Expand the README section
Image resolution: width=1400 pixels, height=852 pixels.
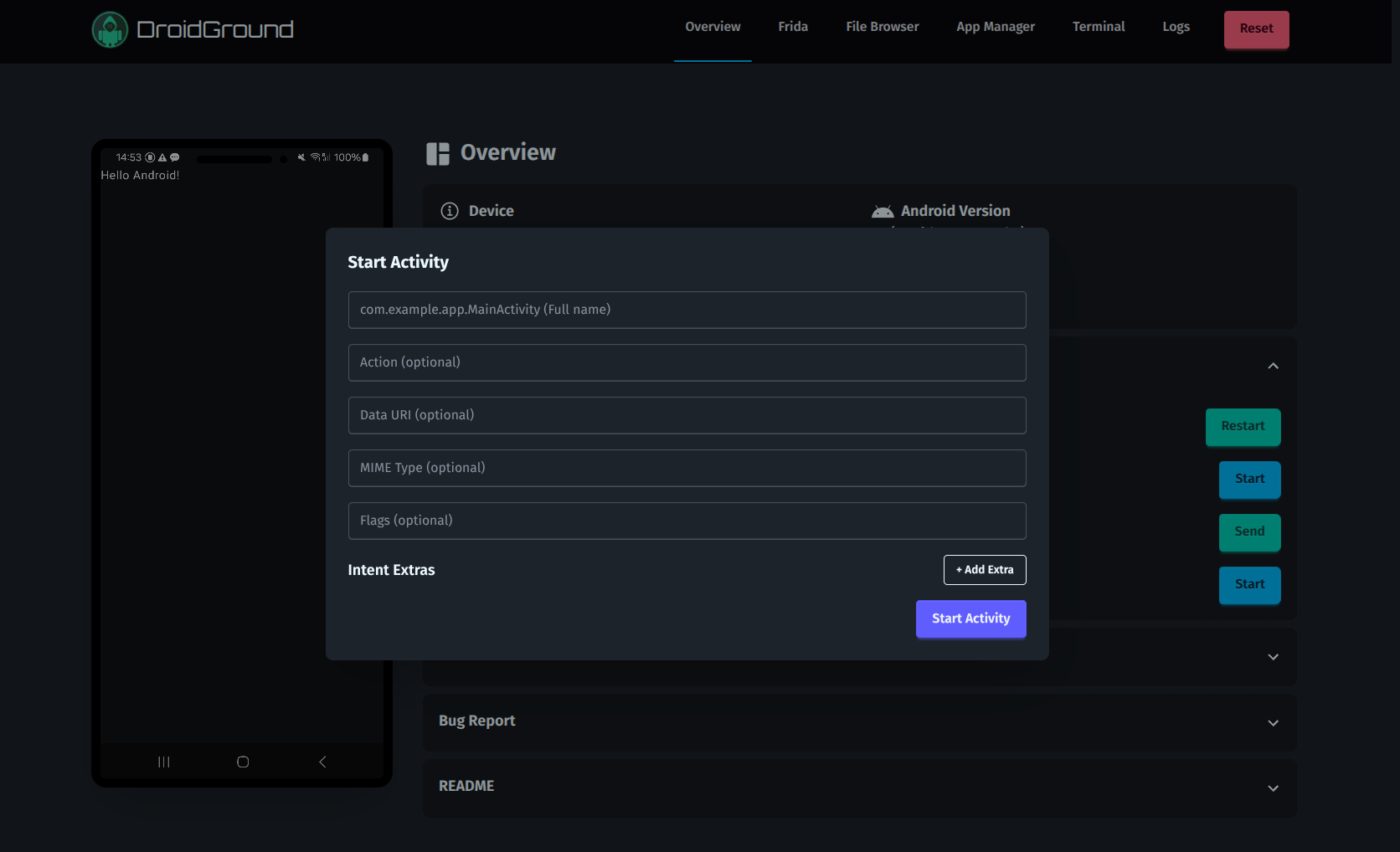pos(1273,788)
